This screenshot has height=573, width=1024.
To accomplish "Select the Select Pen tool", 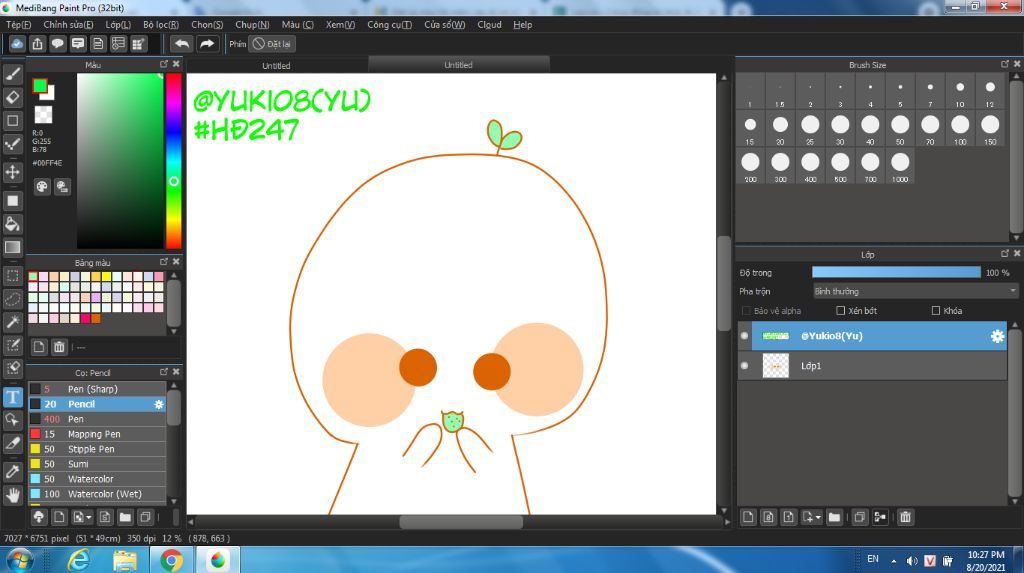I will pyautogui.click(x=12, y=345).
